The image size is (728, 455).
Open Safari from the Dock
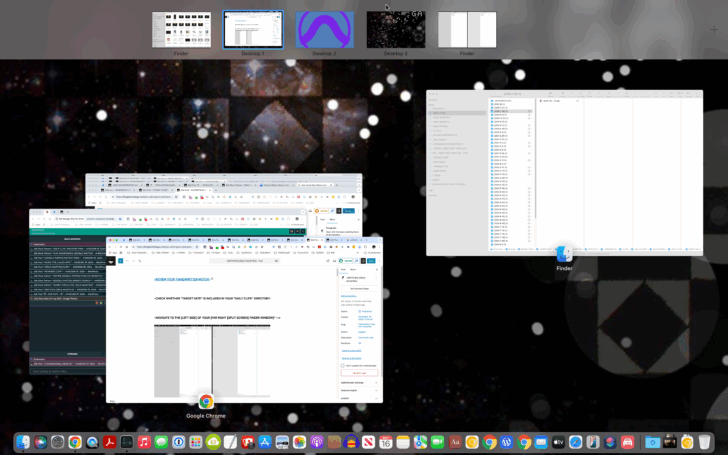[575, 442]
